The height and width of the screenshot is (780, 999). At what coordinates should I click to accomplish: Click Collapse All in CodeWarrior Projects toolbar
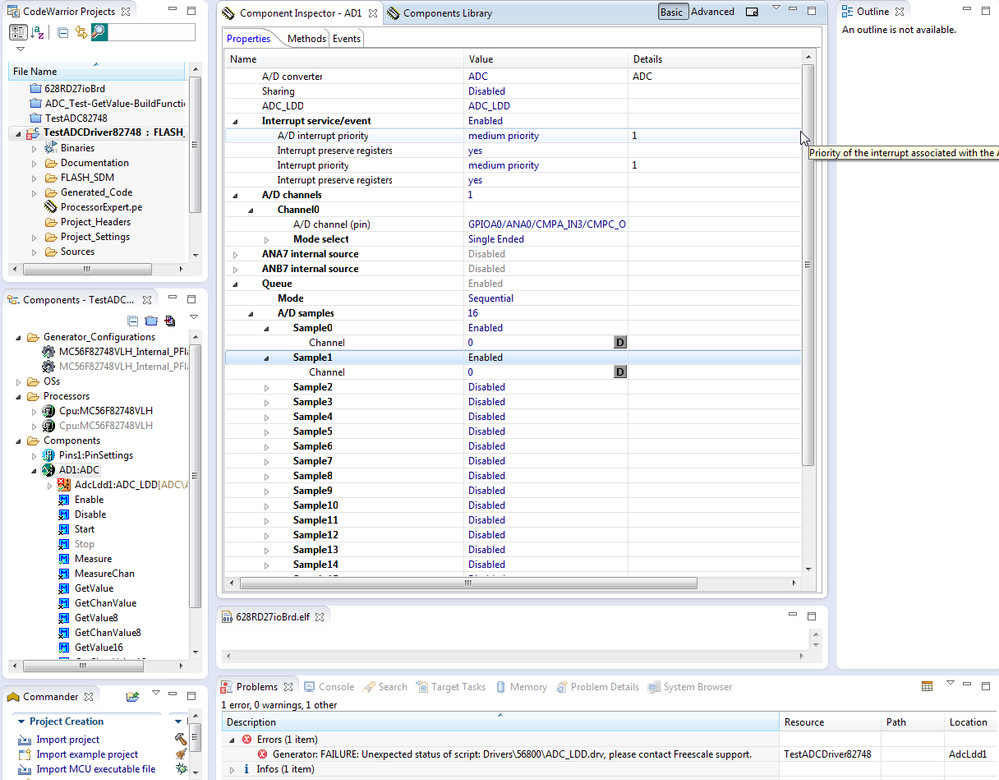pyautogui.click(x=62, y=33)
